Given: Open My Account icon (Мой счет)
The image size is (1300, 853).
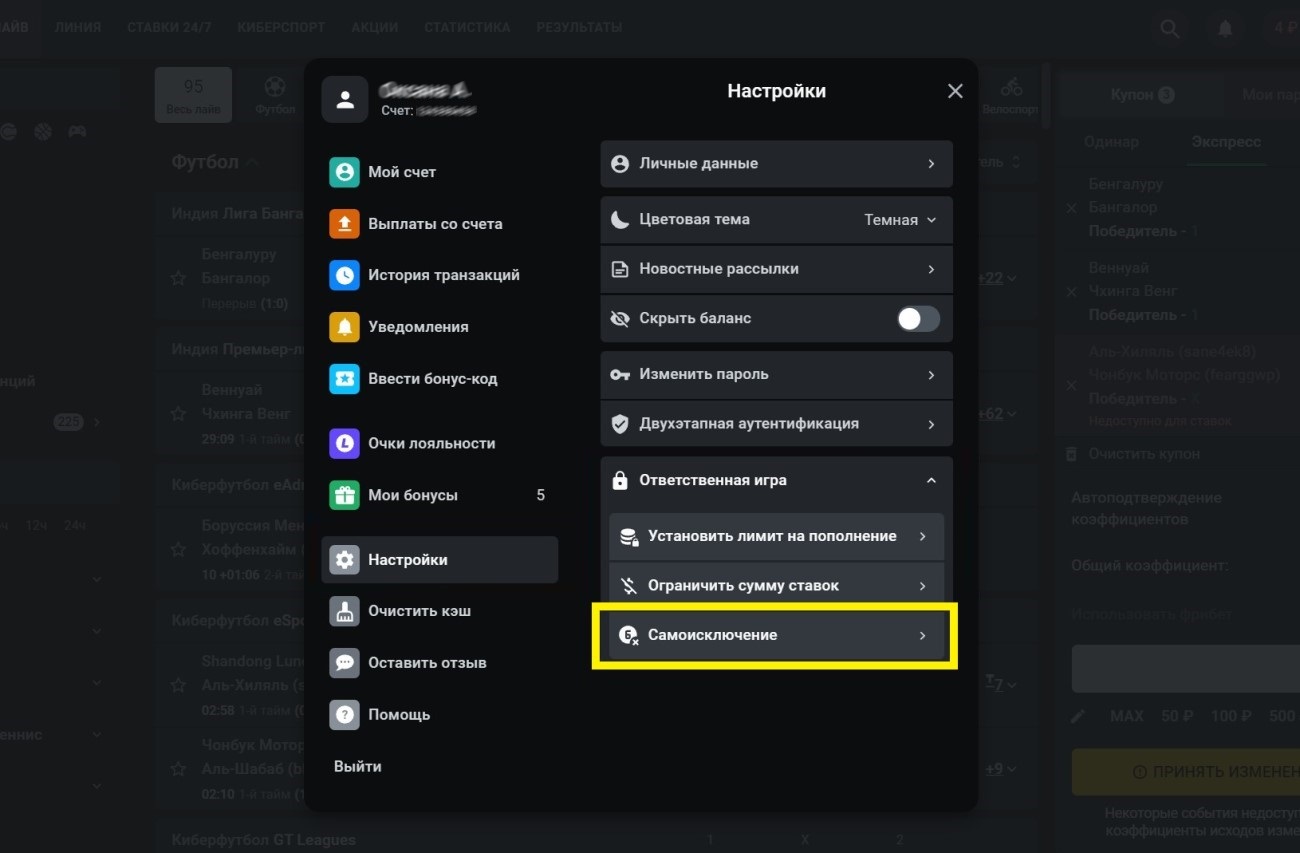Looking at the screenshot, I should click(x=344, y=172).
